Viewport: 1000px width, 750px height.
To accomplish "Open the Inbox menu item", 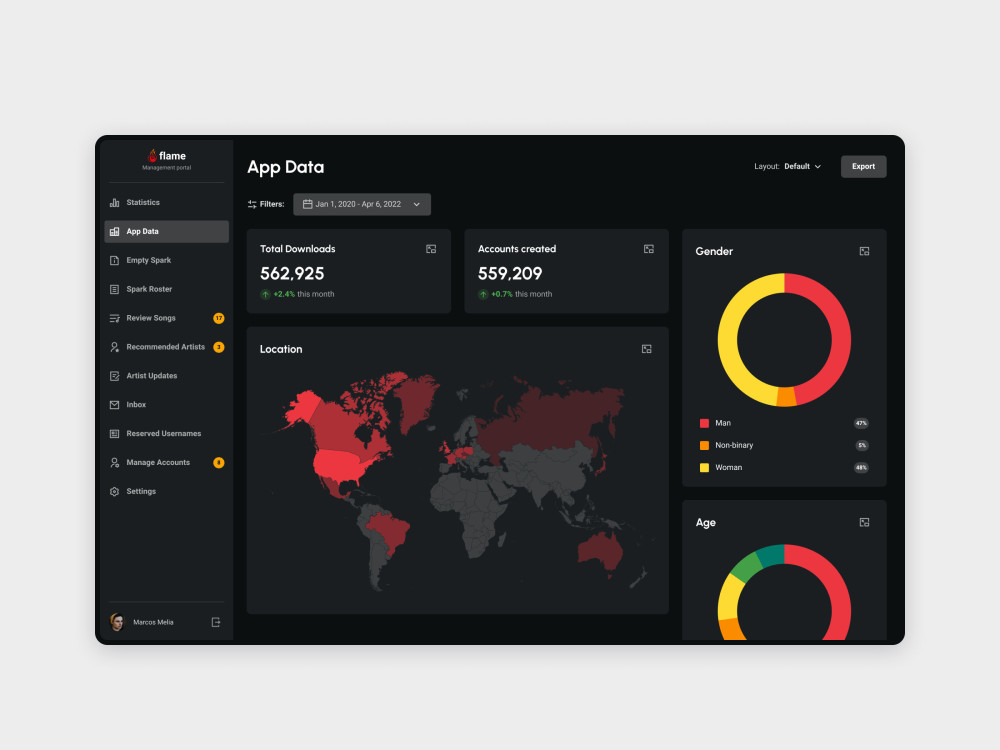I will click(166, 405).
